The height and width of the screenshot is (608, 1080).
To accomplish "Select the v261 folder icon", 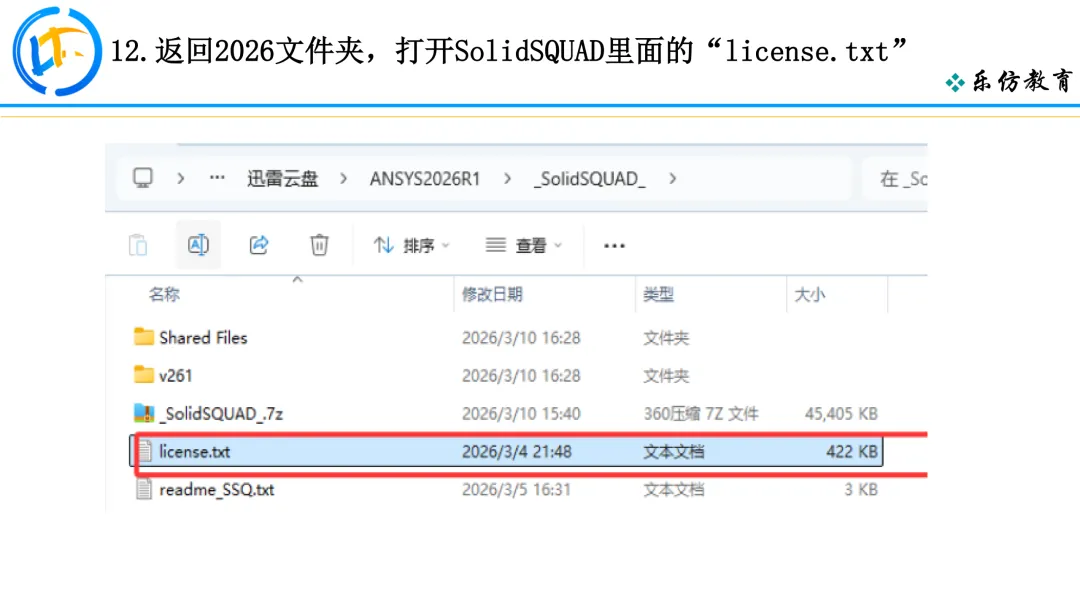I will click(143, 375).
